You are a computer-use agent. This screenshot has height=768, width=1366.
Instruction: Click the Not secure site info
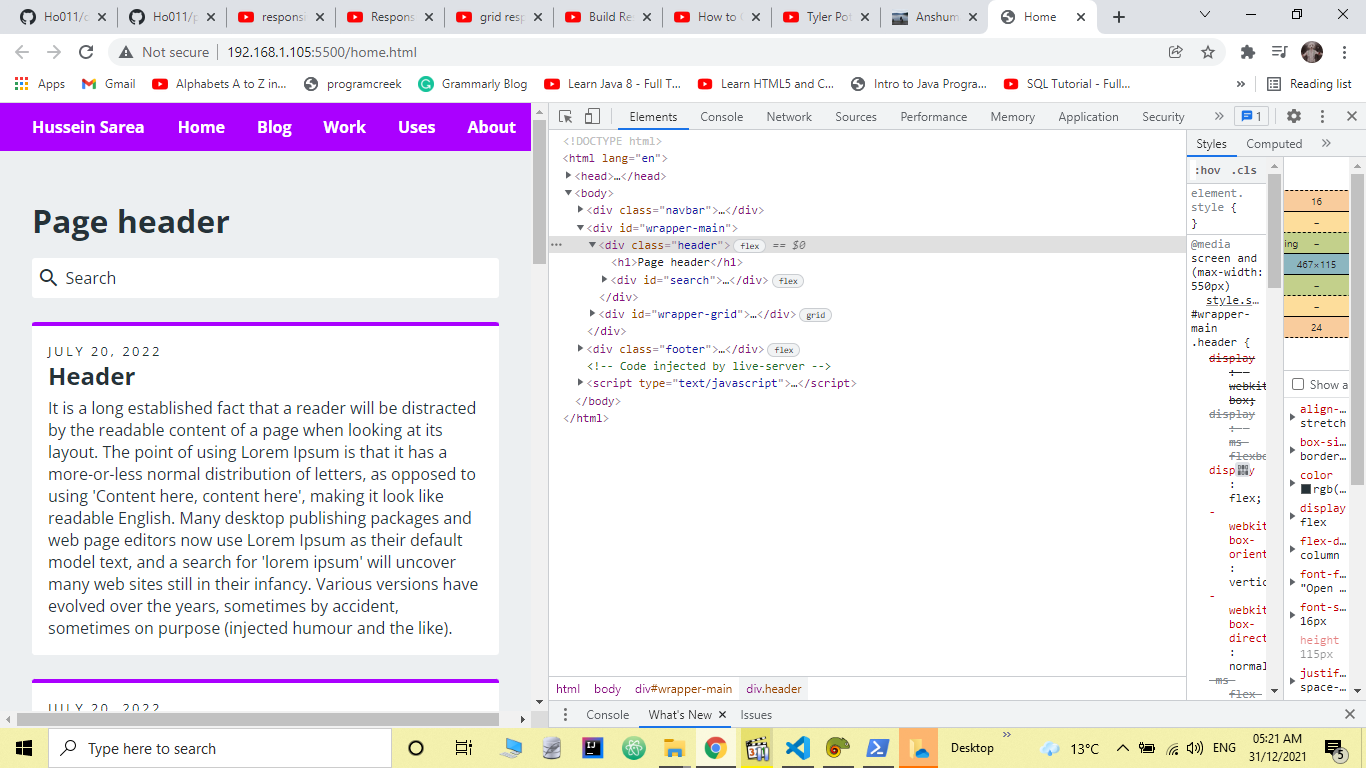[x=164, y=52]
